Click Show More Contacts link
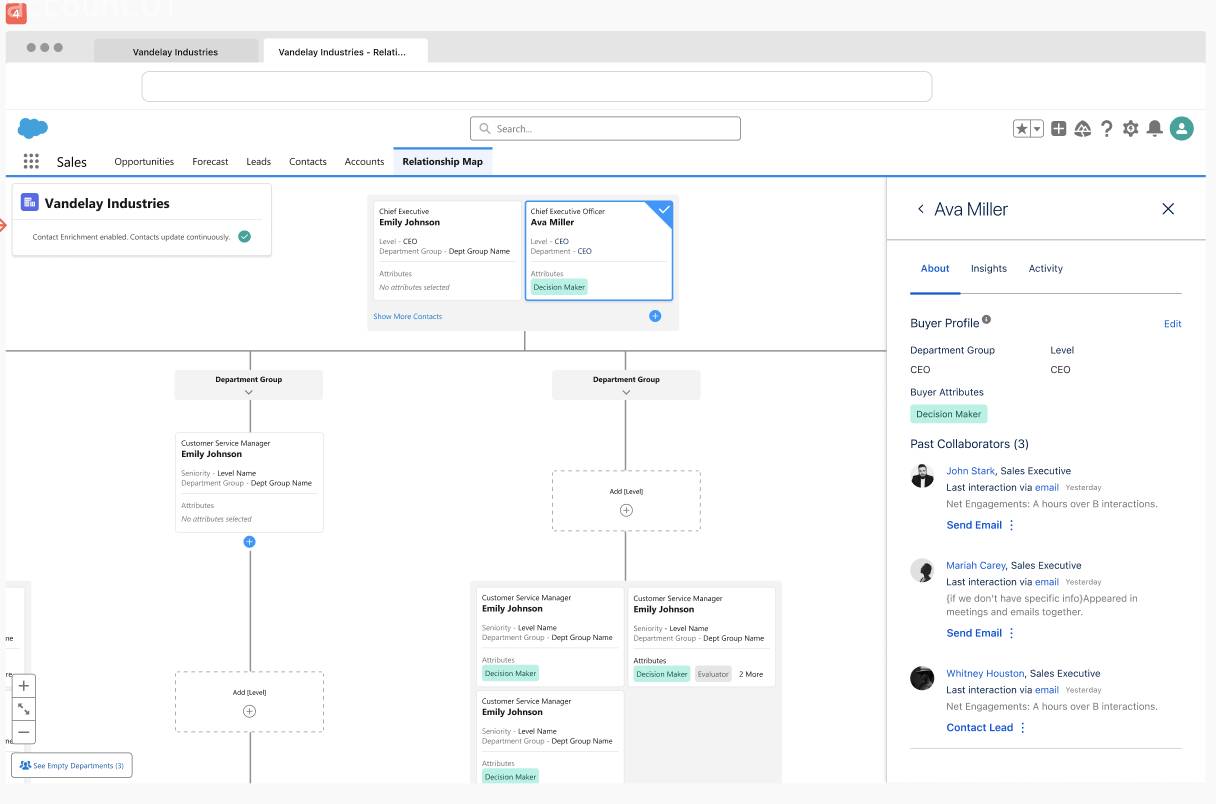The height and width of the screenshot is (804, 1216). (407, 316)
